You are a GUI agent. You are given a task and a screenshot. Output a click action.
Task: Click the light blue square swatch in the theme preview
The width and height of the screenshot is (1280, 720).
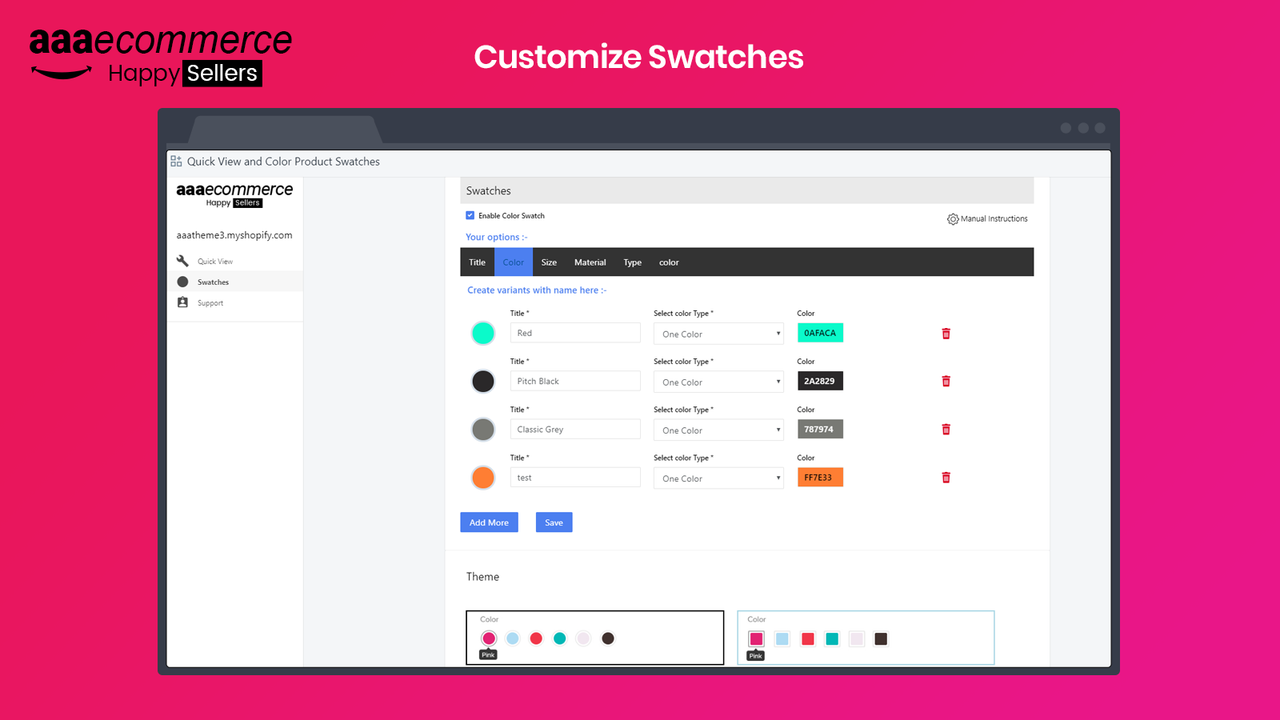coord(782,639)
